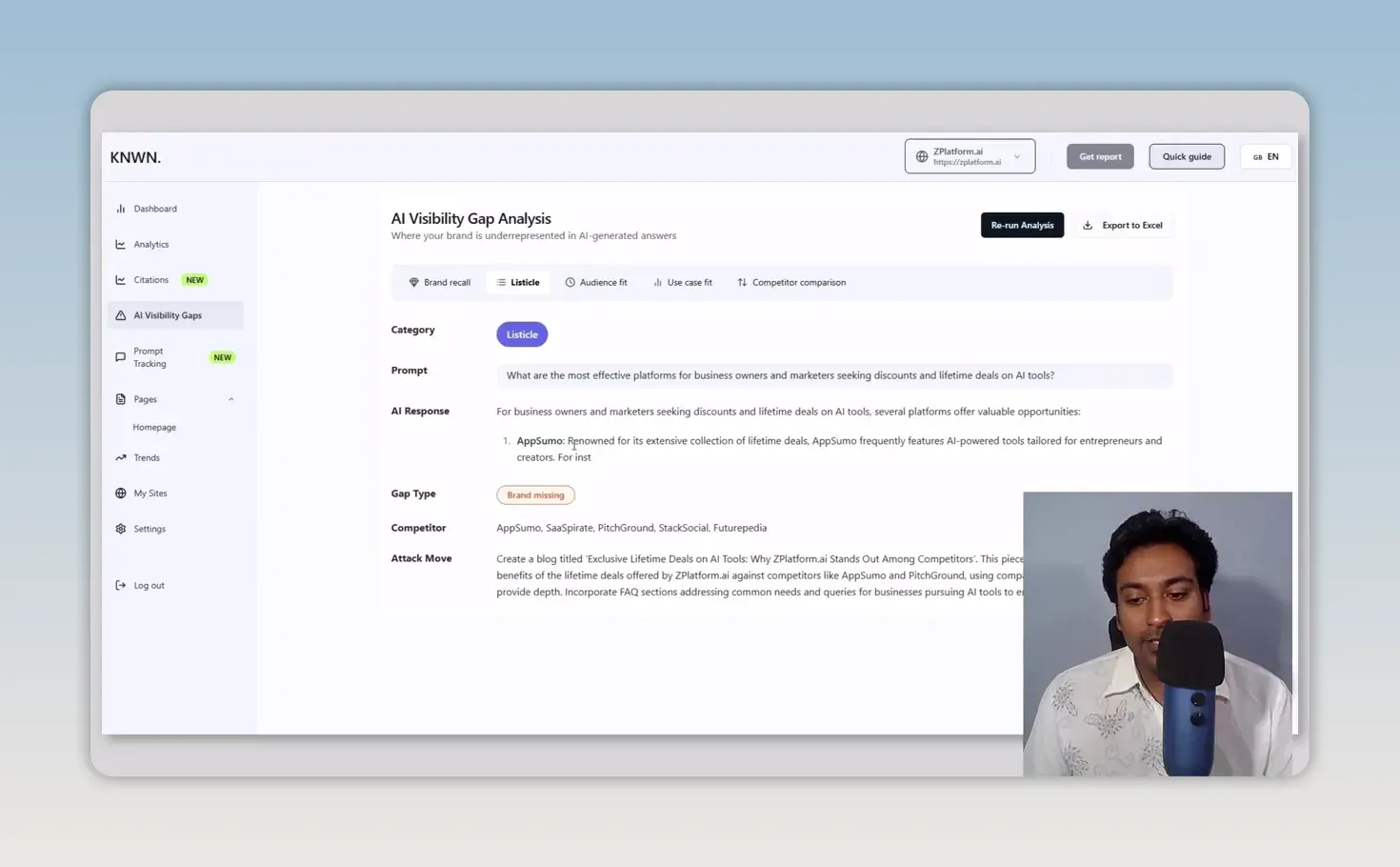
Task: Click the webcam video overlay
Action: pos(1157,634)
